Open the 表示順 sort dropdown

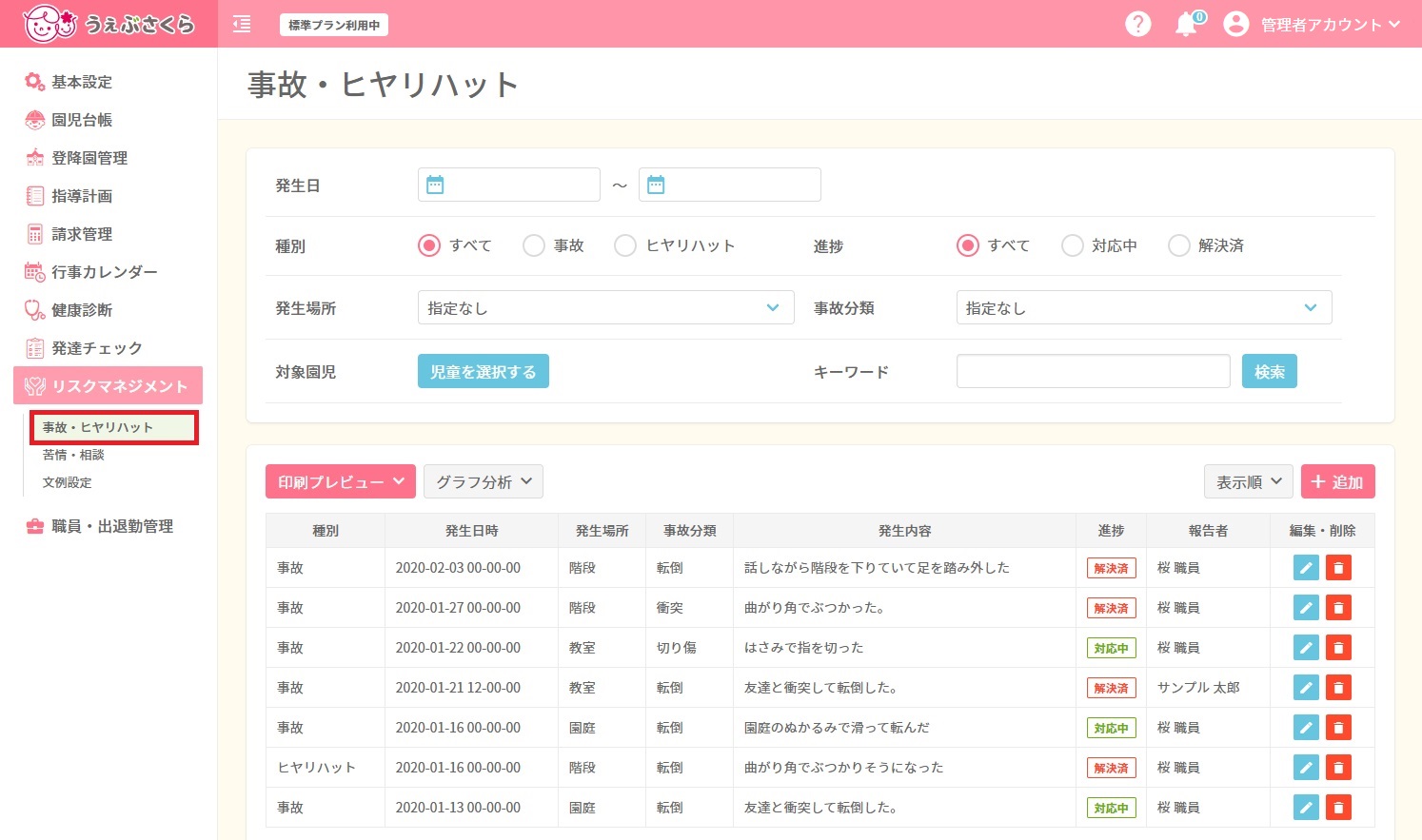1249,481
